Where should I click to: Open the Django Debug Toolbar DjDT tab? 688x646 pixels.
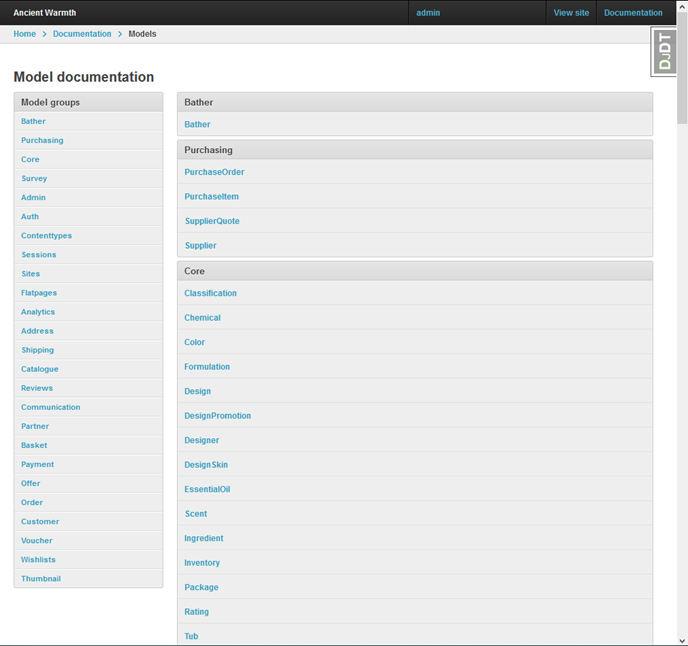click(x=663, y=52)
